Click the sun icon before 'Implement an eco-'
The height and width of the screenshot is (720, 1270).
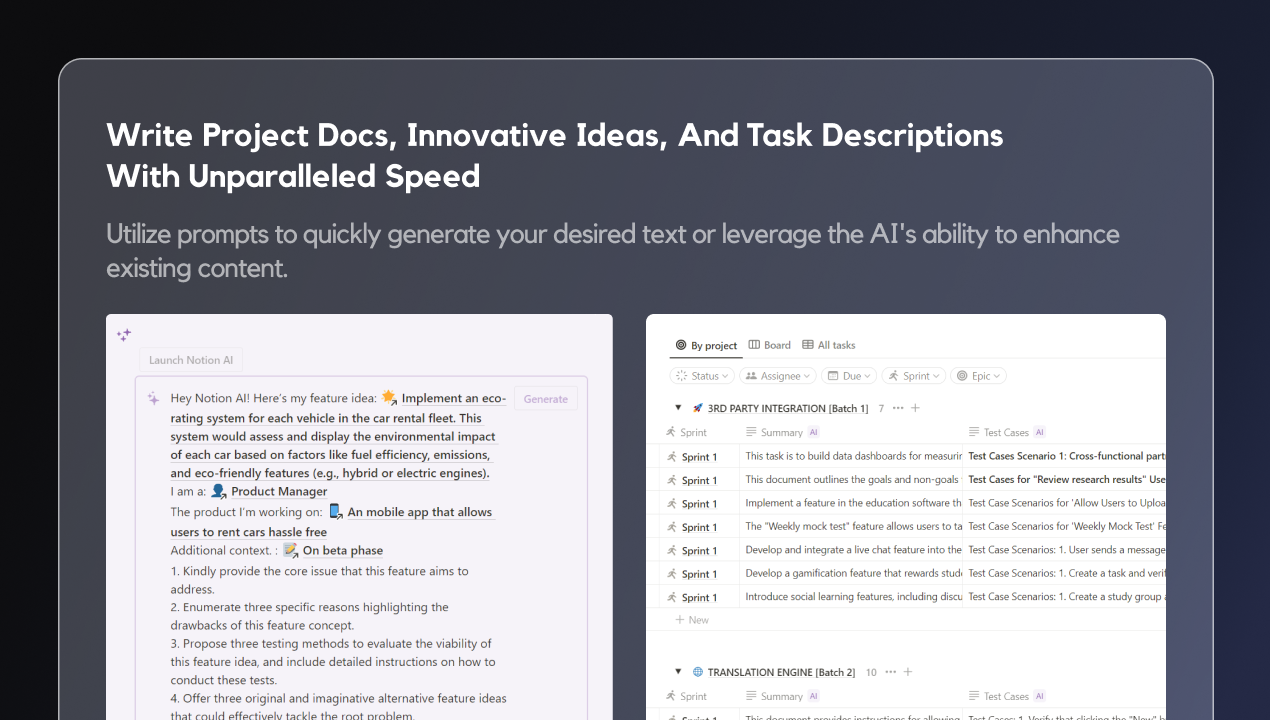389,397
